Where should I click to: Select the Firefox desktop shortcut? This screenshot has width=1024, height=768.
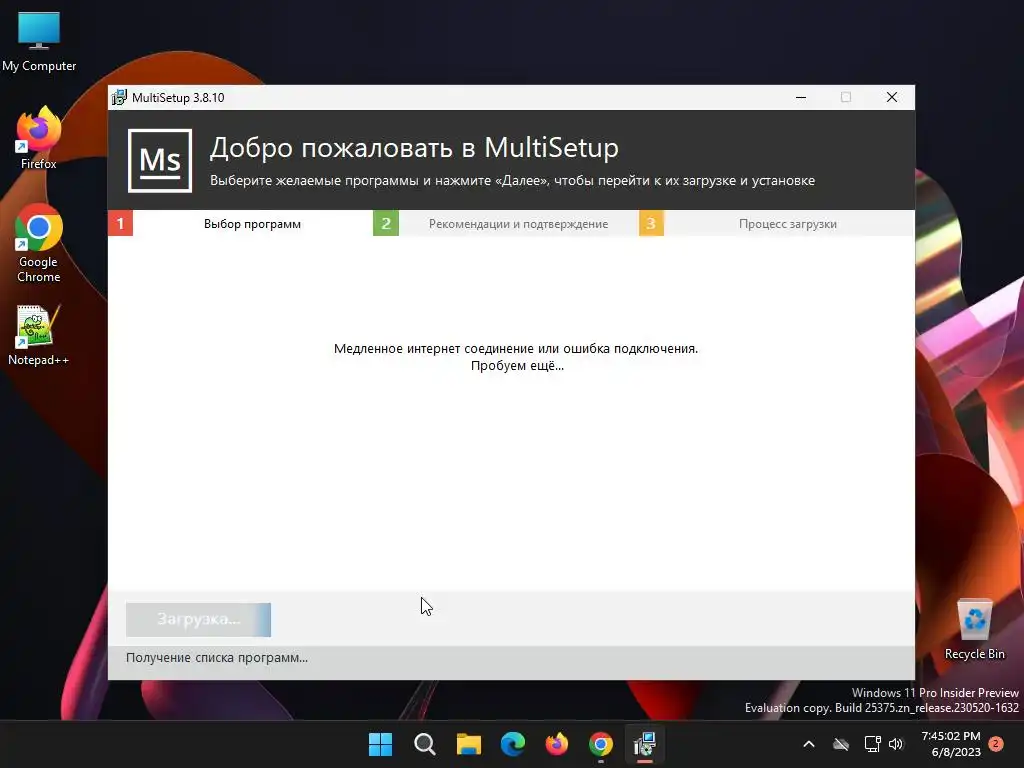point(39,138)
